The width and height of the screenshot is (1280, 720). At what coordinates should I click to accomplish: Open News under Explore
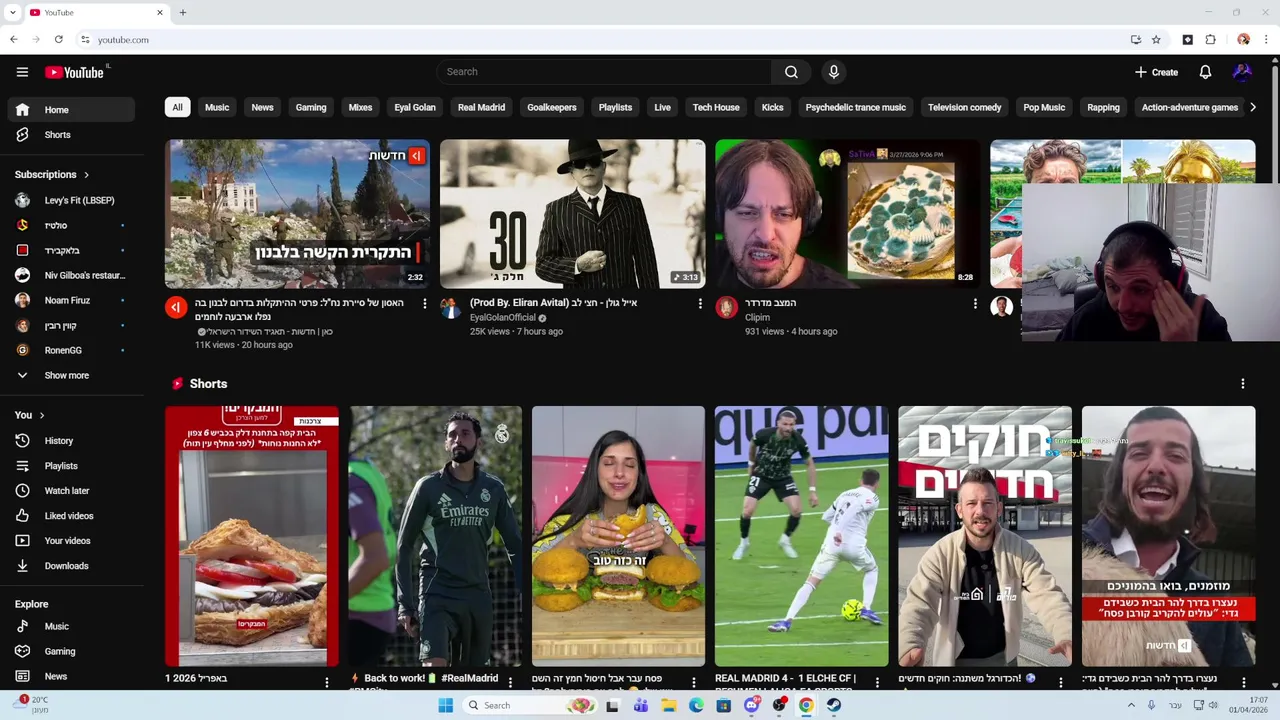coord(71,676)
